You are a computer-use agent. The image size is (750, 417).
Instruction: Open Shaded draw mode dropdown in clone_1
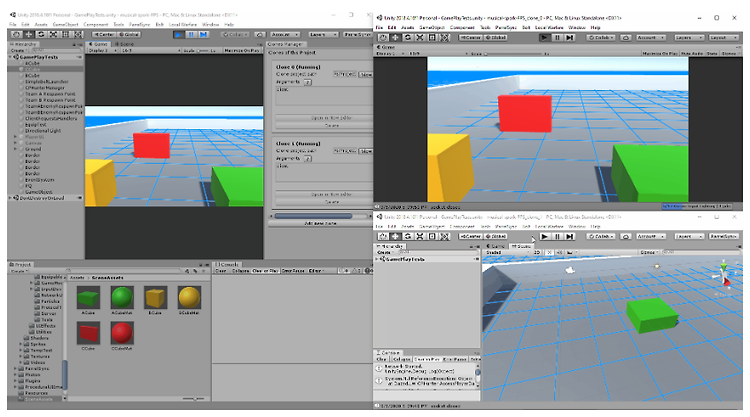(x=507, y=252)
